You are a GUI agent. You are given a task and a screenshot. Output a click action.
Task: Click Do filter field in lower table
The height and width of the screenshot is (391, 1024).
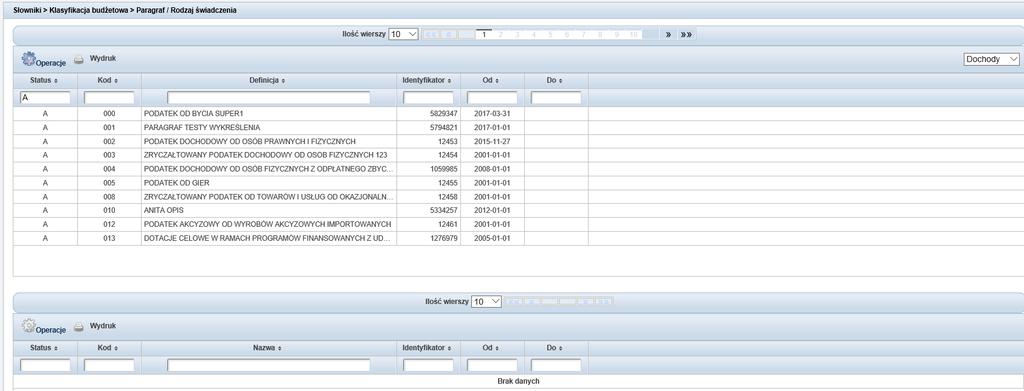(x=556, y=366)
